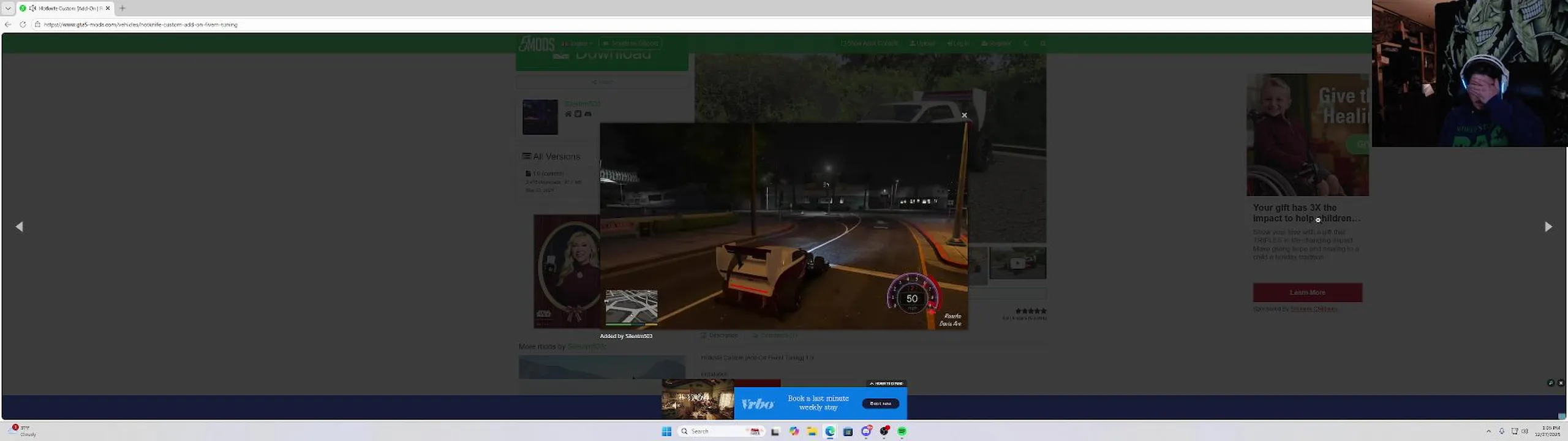Open the weather widget showing Cloudy
The height and width of the screenshot is (441, 1568).
[23, 431]
